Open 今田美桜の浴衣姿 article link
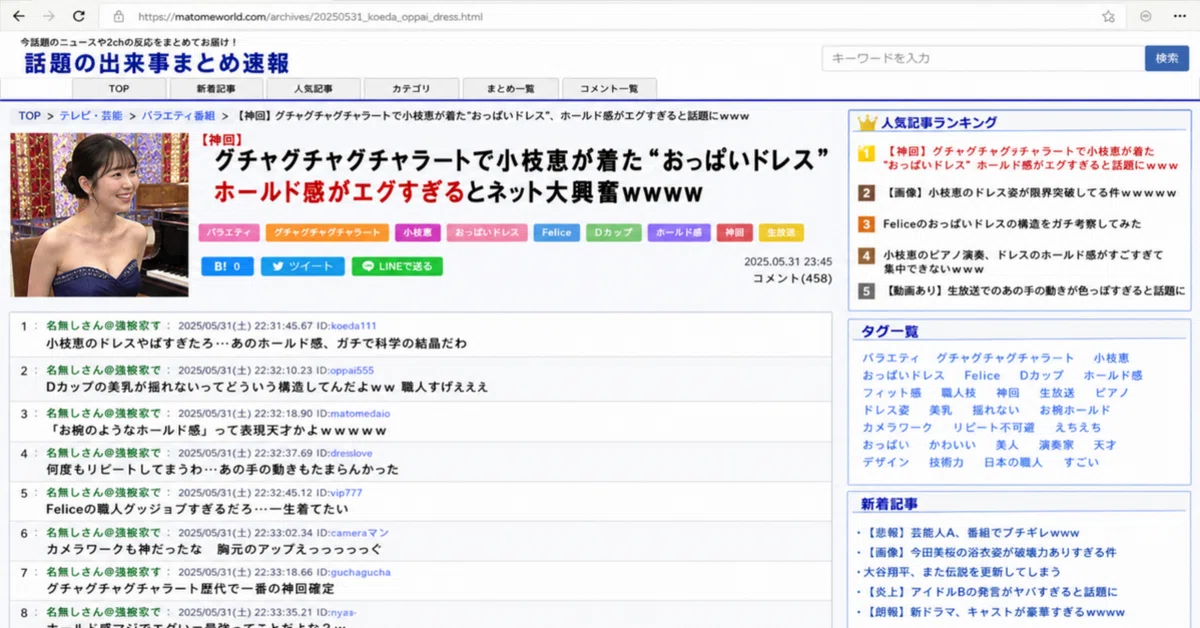Screen dimensions: 1200x628 coord(989,552)
